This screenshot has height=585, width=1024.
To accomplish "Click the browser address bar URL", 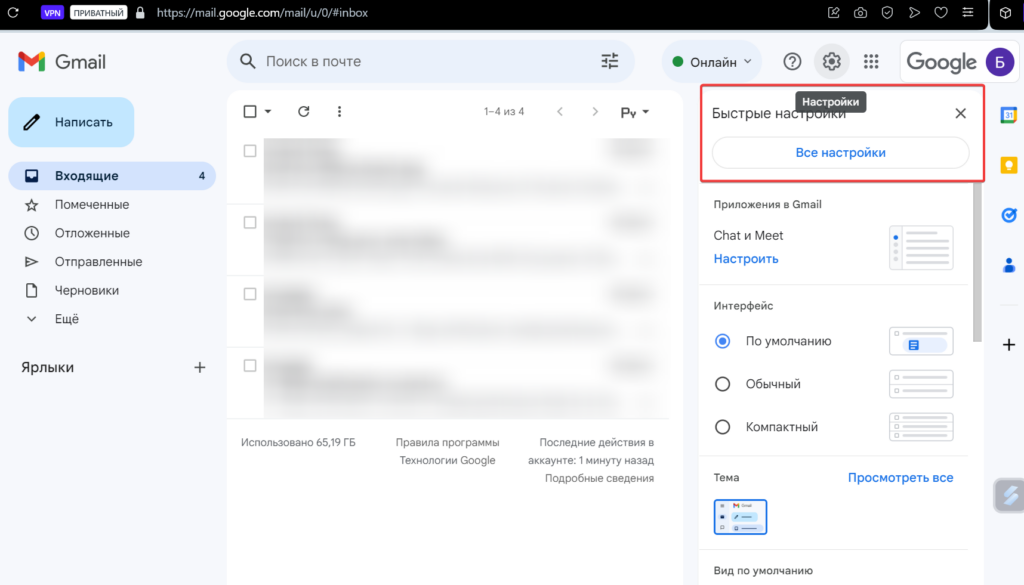I will tap(263, 12).
